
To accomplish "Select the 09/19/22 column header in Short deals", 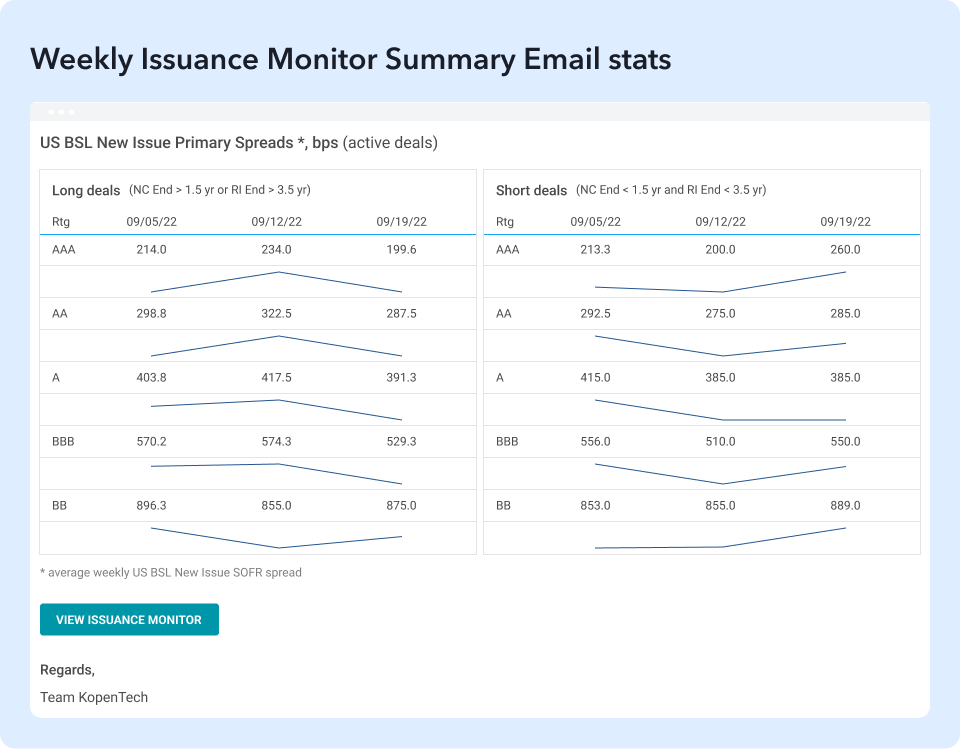I will click(x=845, y=222).
